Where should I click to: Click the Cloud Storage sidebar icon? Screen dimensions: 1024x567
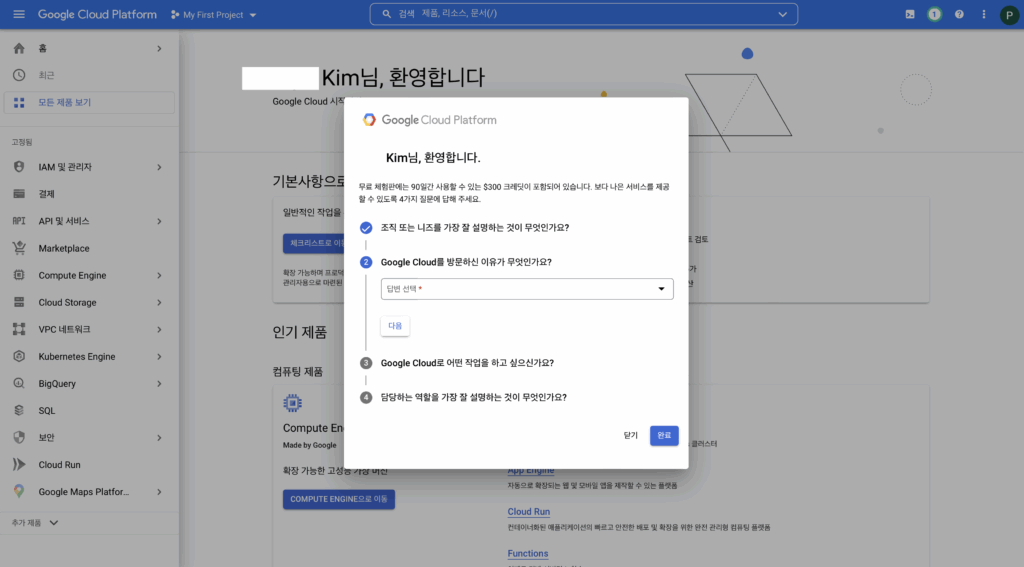pyautogui.click(x=19, y=302)
